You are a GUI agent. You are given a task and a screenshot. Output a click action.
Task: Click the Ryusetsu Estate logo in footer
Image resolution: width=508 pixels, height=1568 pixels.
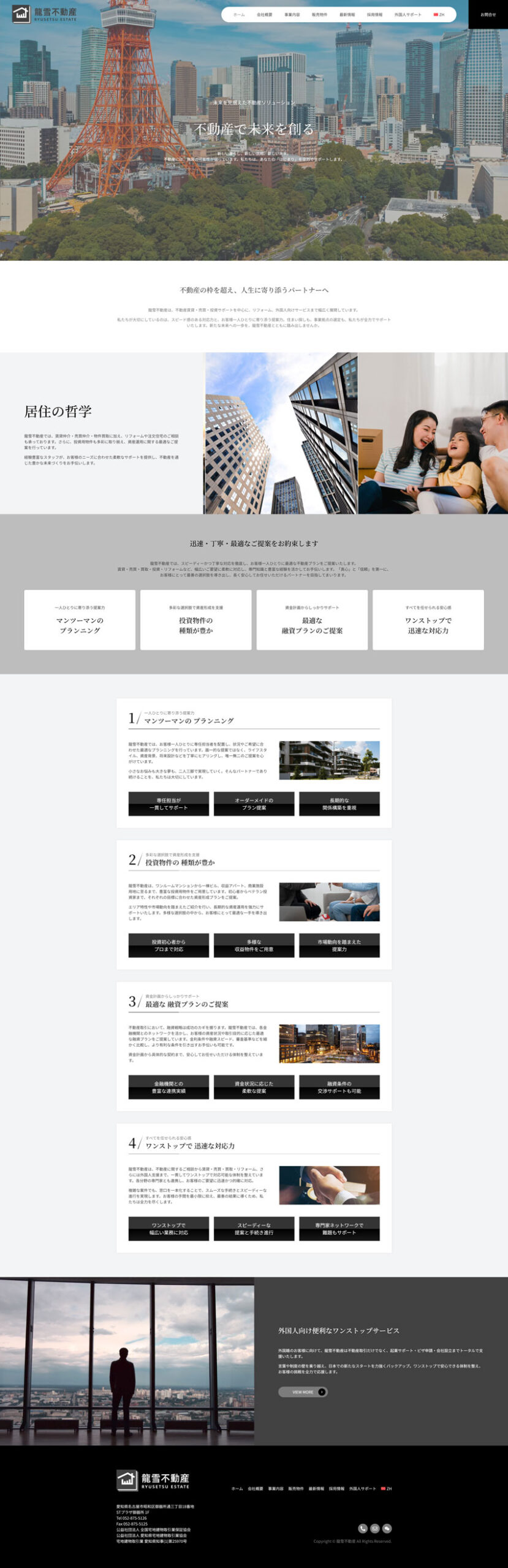click(153, 1480)
